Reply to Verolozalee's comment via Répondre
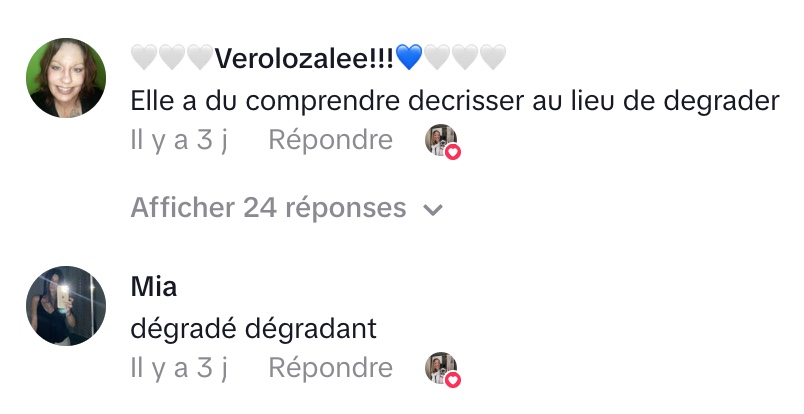This screenshot has width=804, height=414. click(330, 141)
